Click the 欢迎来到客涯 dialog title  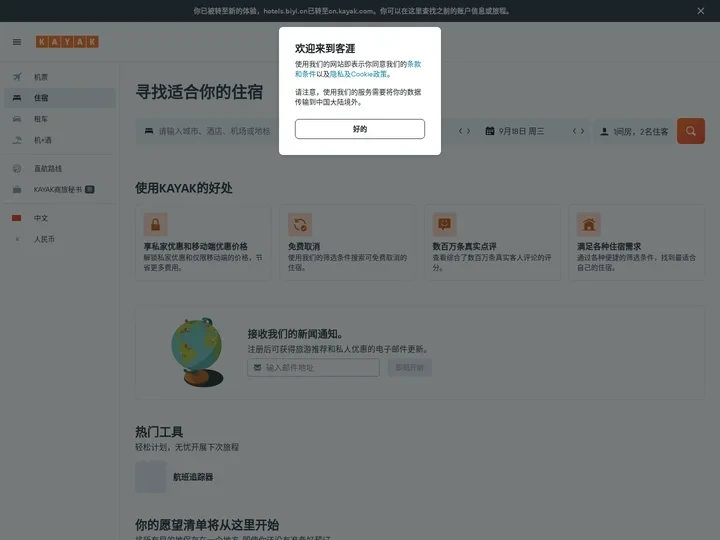(325, 48)
